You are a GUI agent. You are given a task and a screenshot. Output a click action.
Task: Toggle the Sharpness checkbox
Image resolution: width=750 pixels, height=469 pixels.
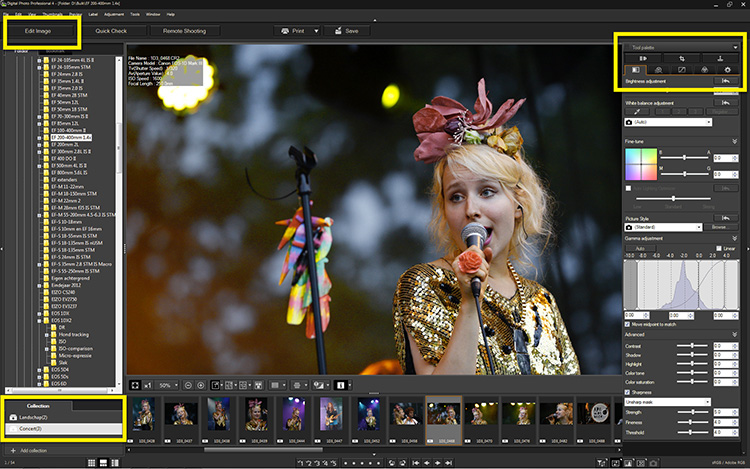(627, 392)
